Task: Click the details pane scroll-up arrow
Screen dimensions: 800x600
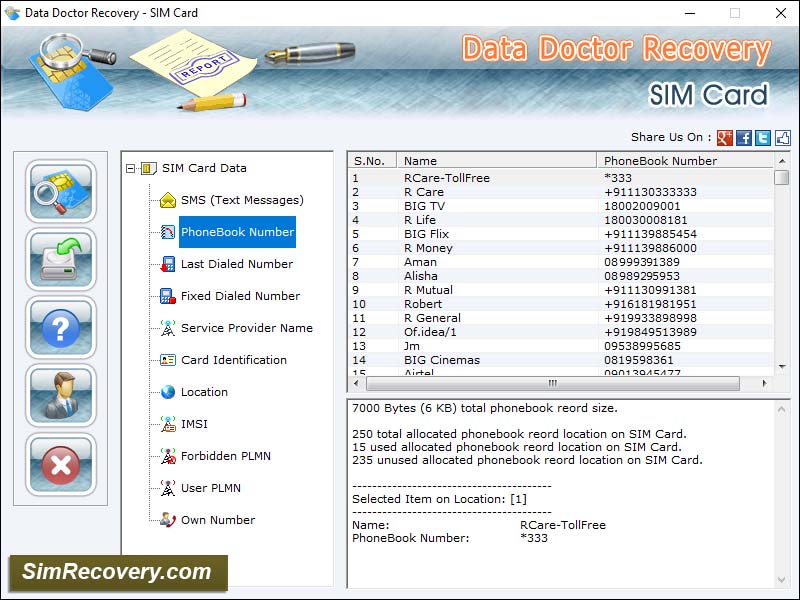Action: click(x=781, y=409)
